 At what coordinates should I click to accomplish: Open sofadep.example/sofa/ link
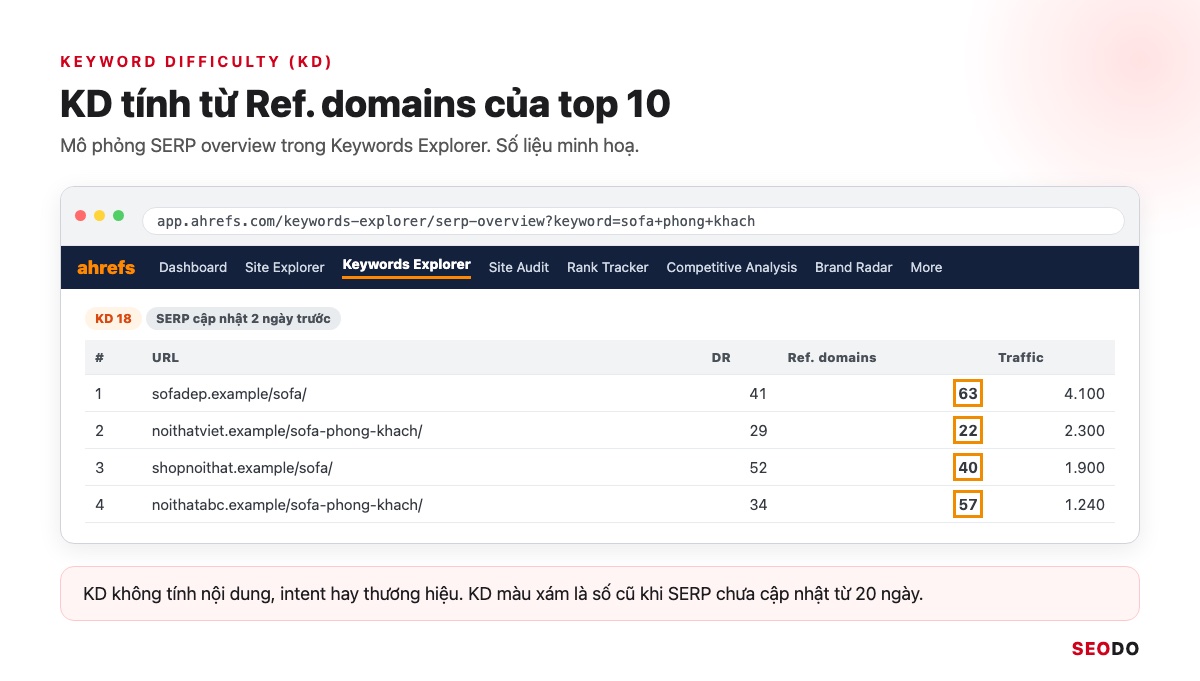click(229, 394)
